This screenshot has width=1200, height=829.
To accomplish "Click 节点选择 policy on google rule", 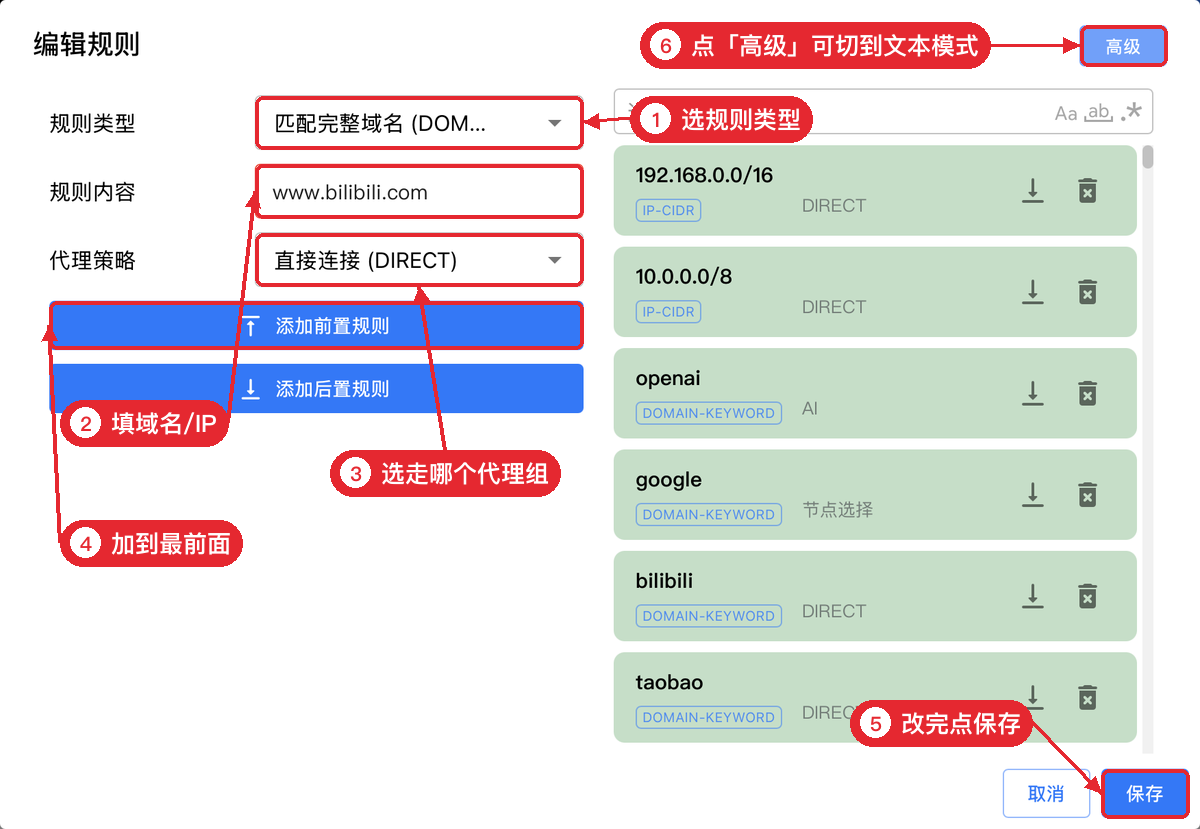I will click(837, 510).
